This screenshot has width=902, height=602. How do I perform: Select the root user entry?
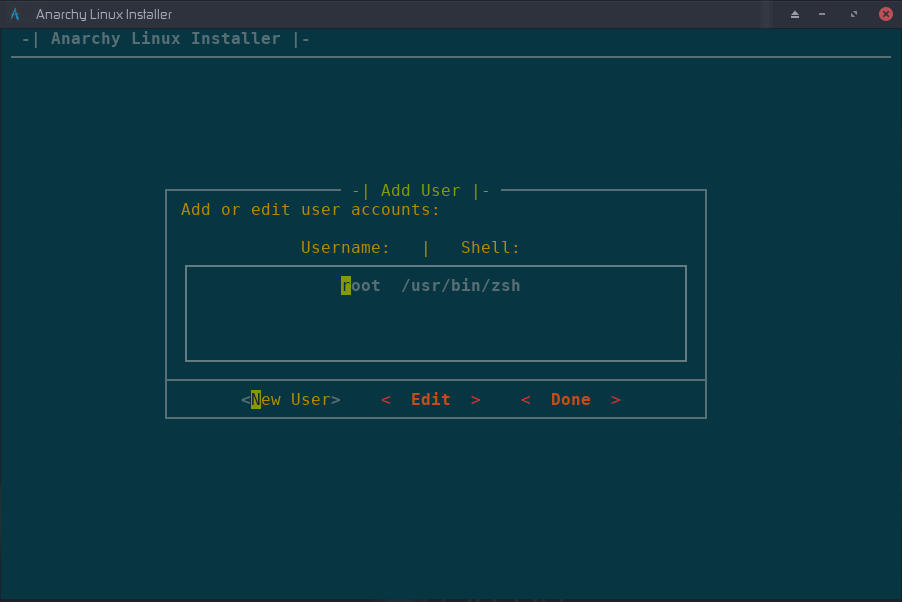360,285
